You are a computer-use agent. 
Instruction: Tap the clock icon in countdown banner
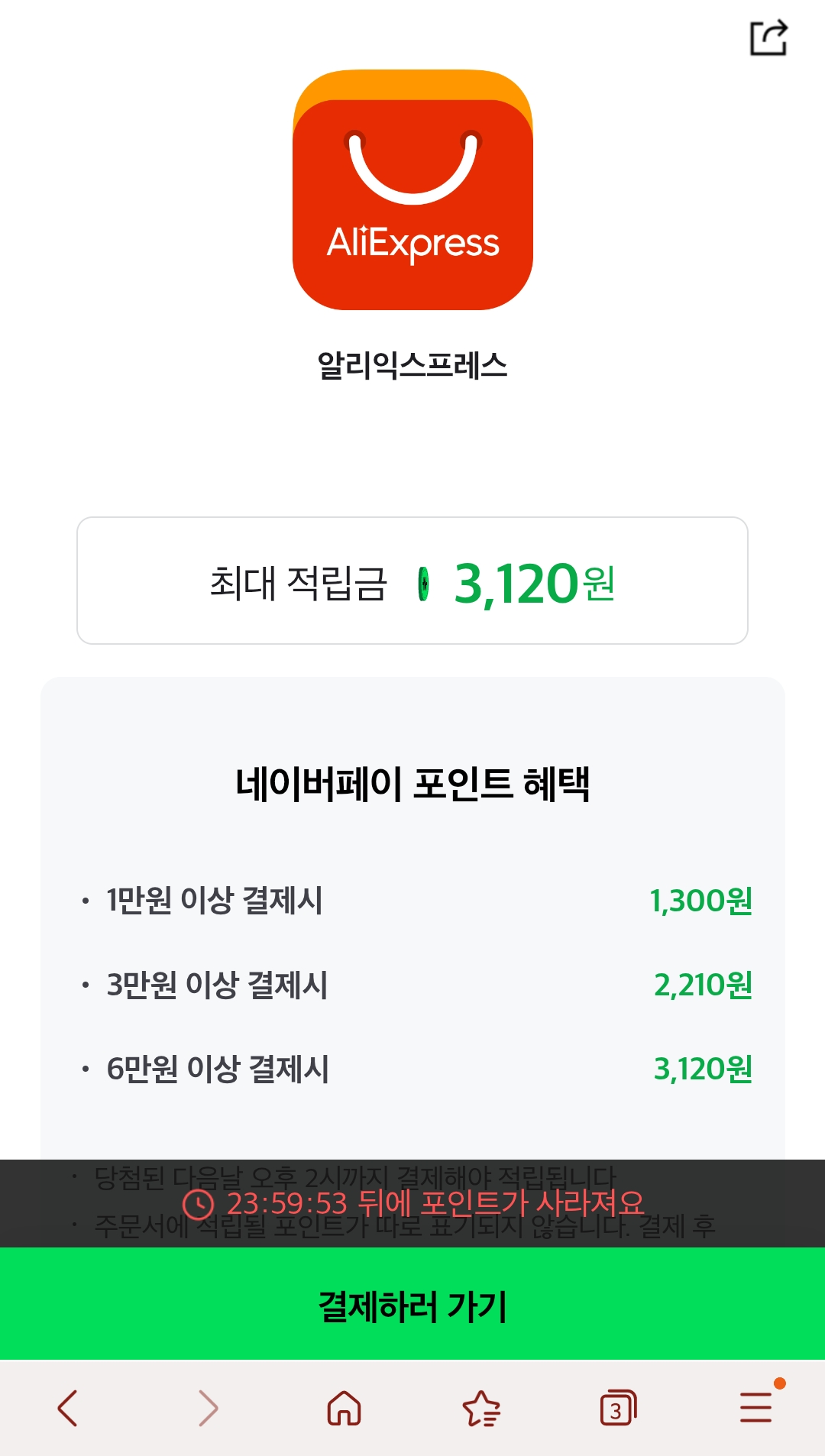[x=199, y=1204]
